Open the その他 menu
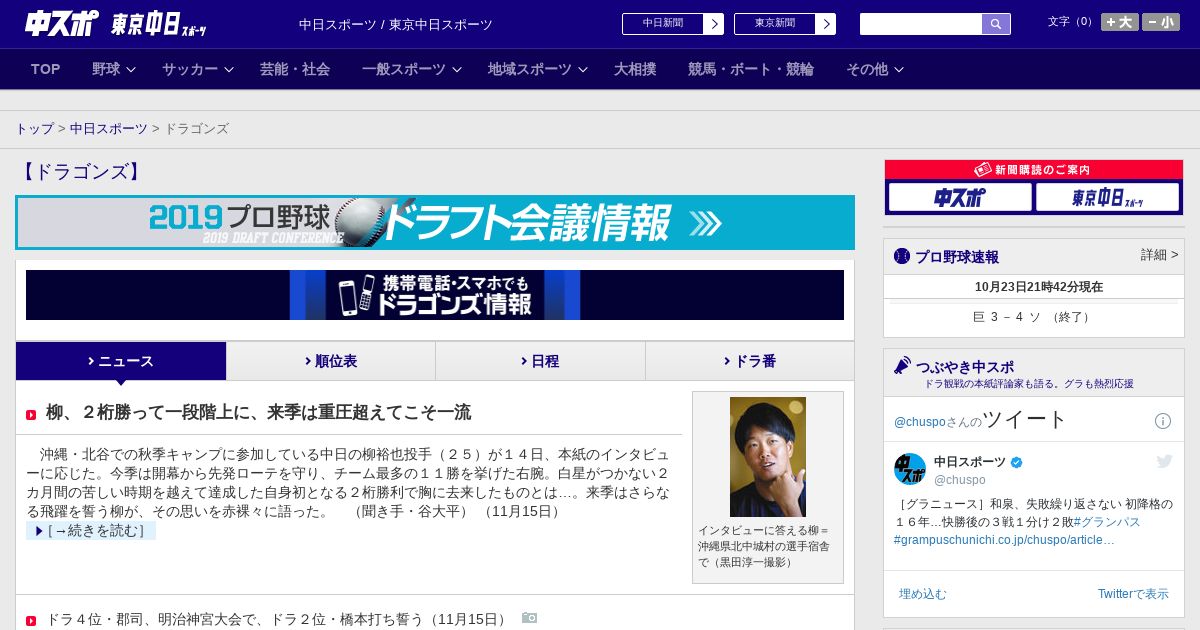 867,69
